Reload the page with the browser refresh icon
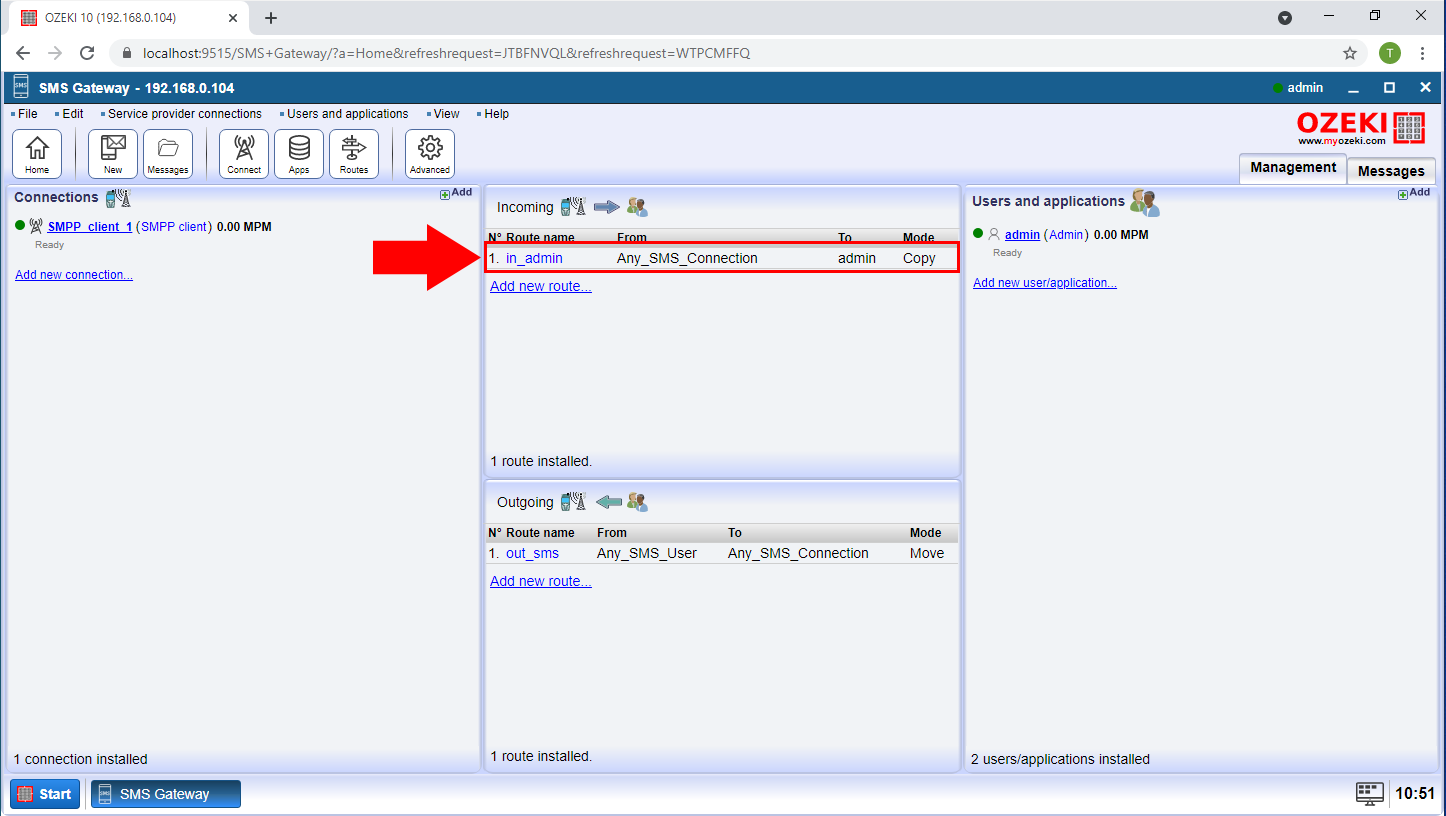 87,53
